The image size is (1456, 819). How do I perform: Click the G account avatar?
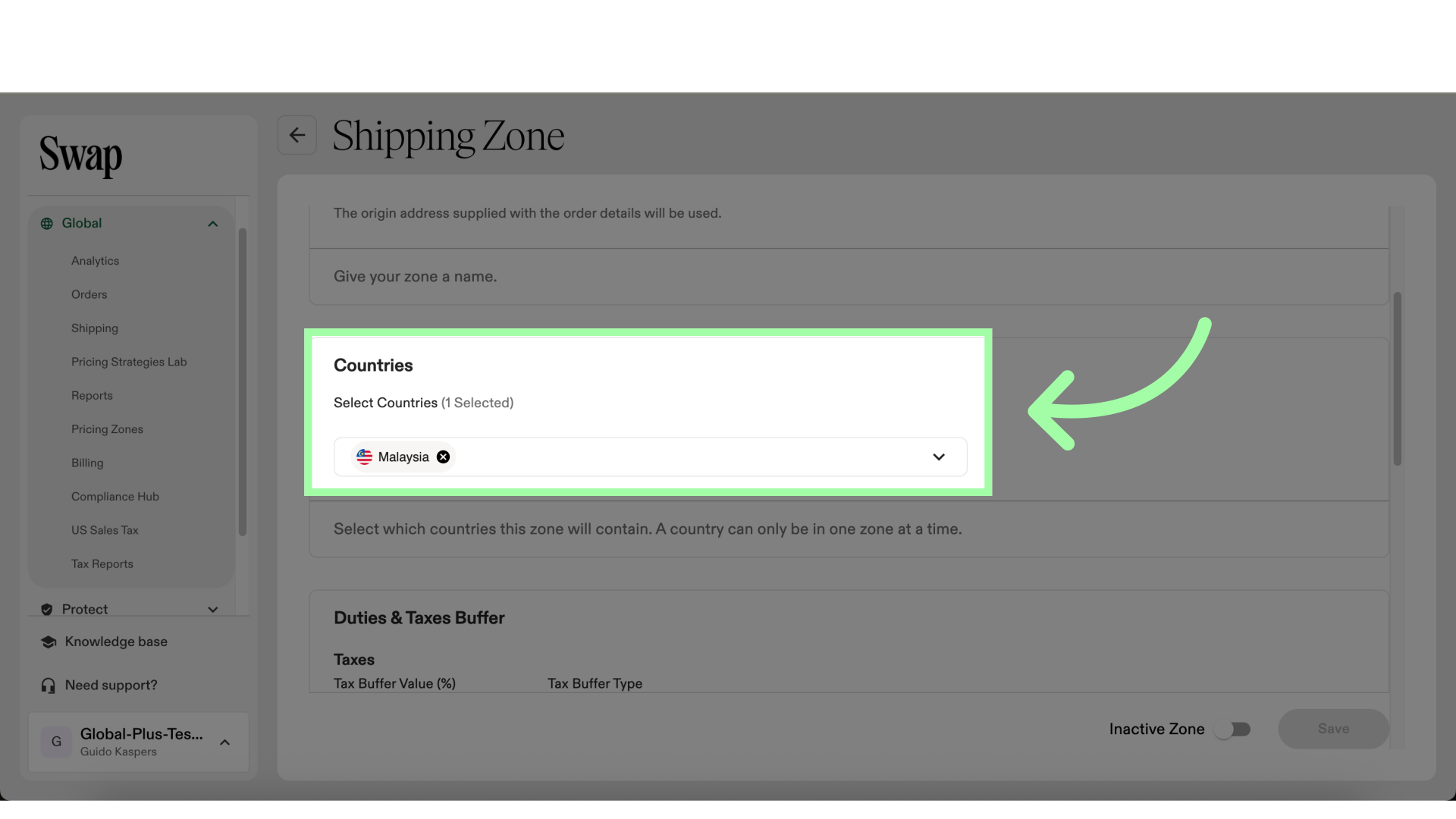[56, 742]
